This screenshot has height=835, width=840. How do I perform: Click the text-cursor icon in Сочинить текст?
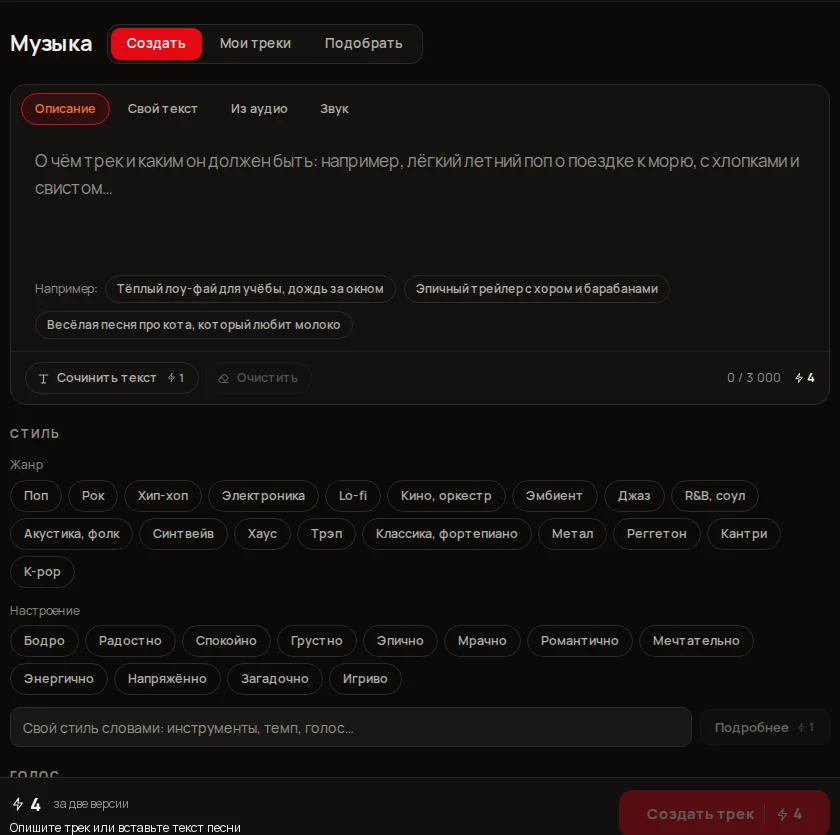click(43, 379)
